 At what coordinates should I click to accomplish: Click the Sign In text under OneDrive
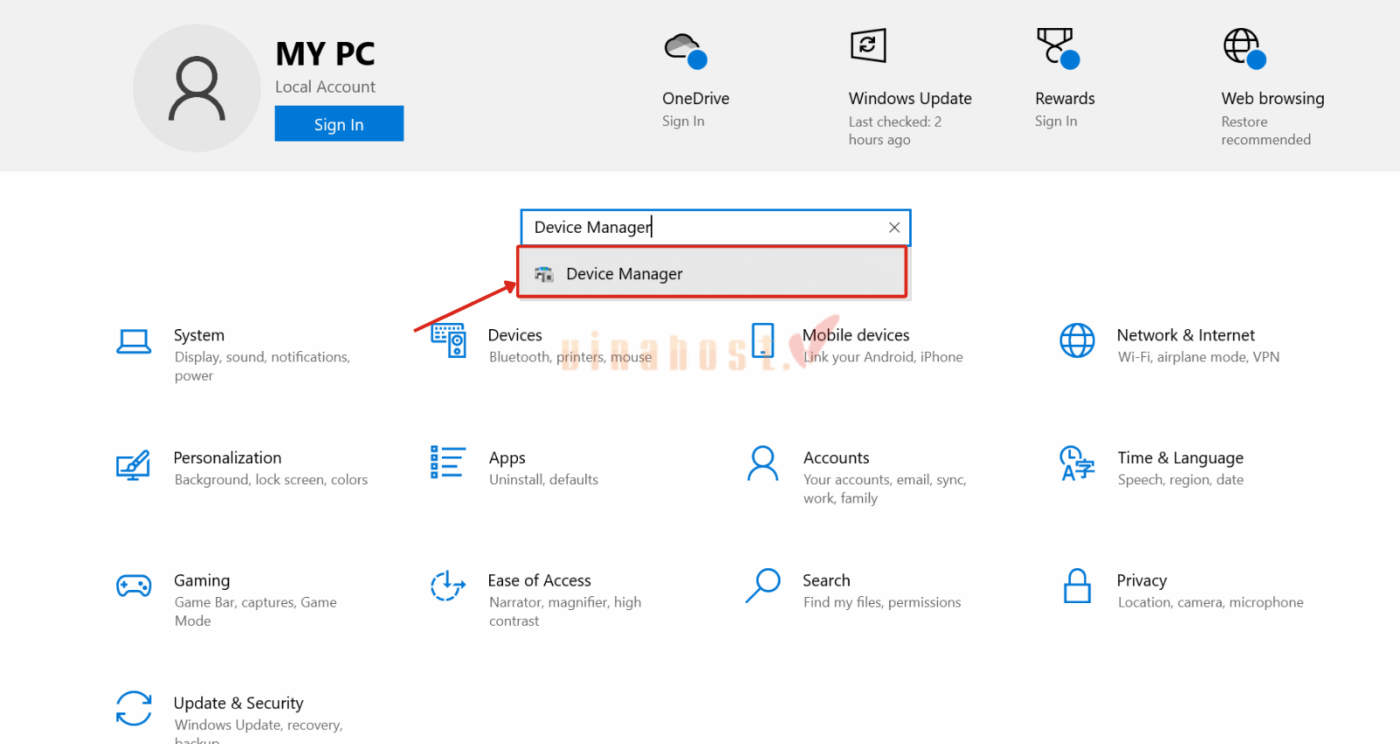[x=683, y=121]
